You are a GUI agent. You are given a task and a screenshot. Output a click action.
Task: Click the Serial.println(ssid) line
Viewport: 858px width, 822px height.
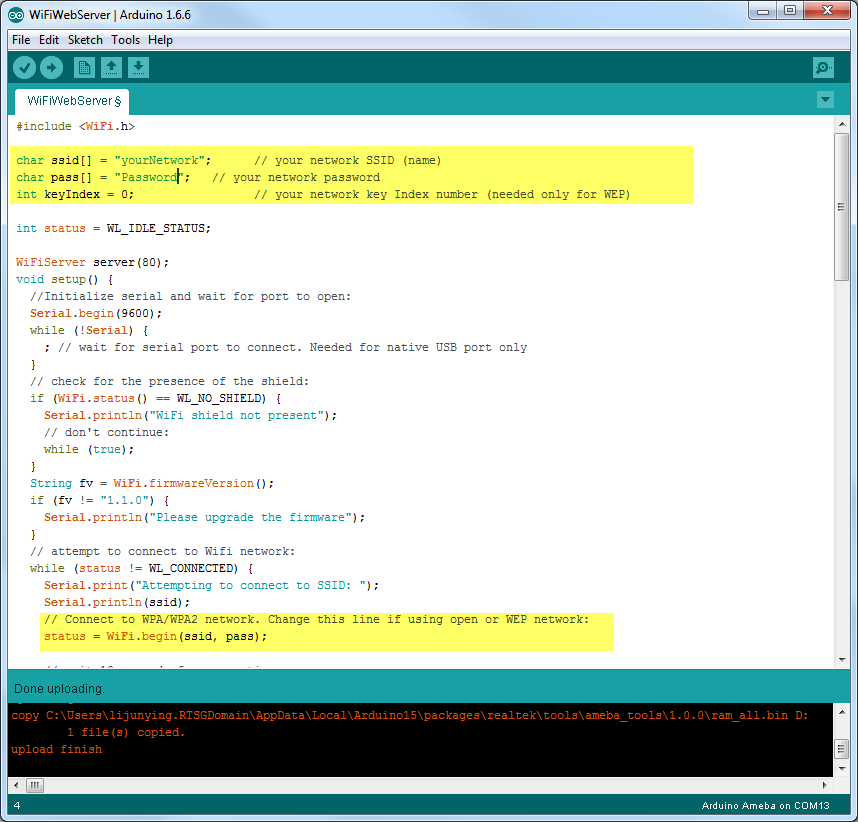[x=117, y=602]
